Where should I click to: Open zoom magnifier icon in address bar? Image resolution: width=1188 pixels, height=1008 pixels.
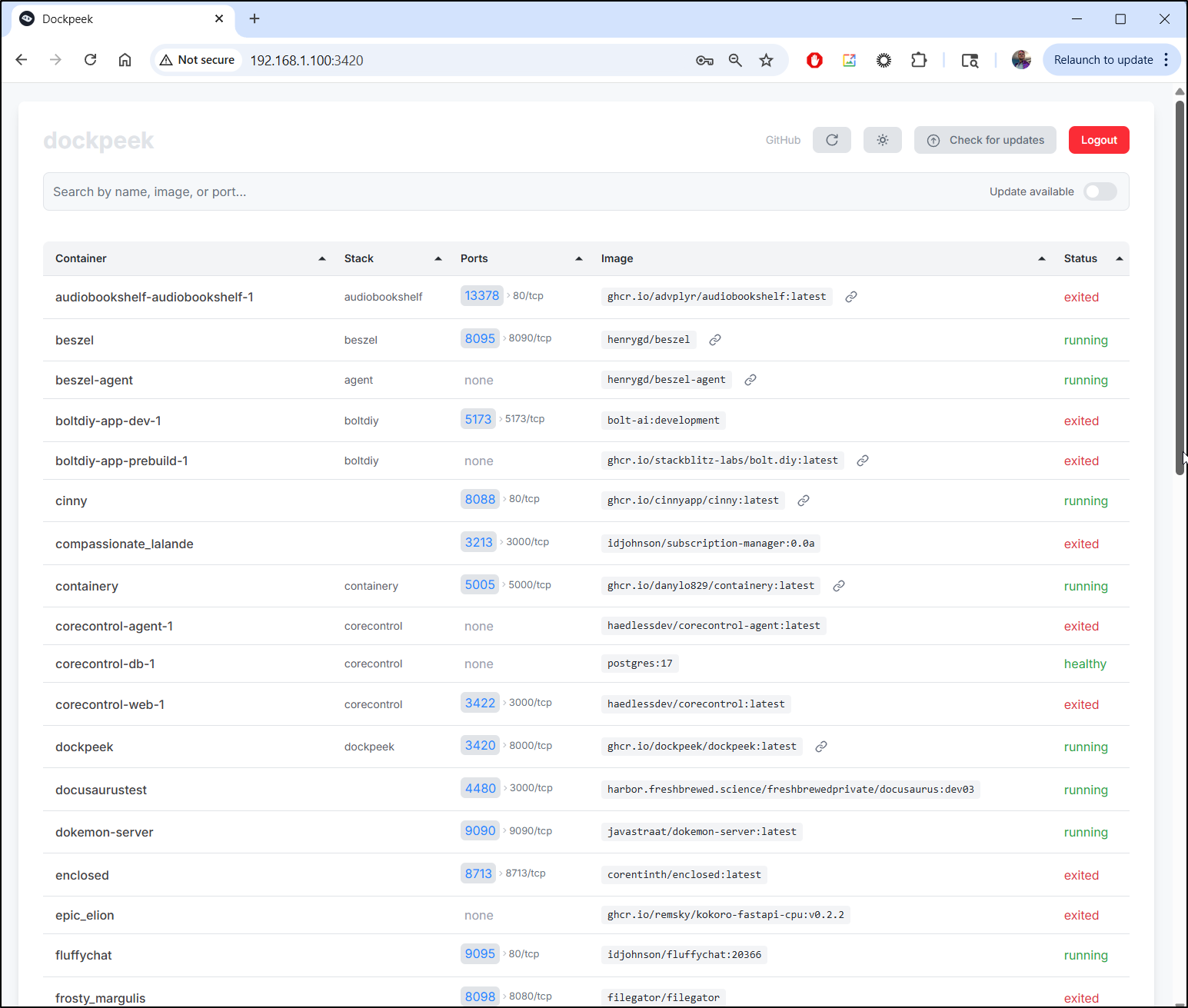735,60
